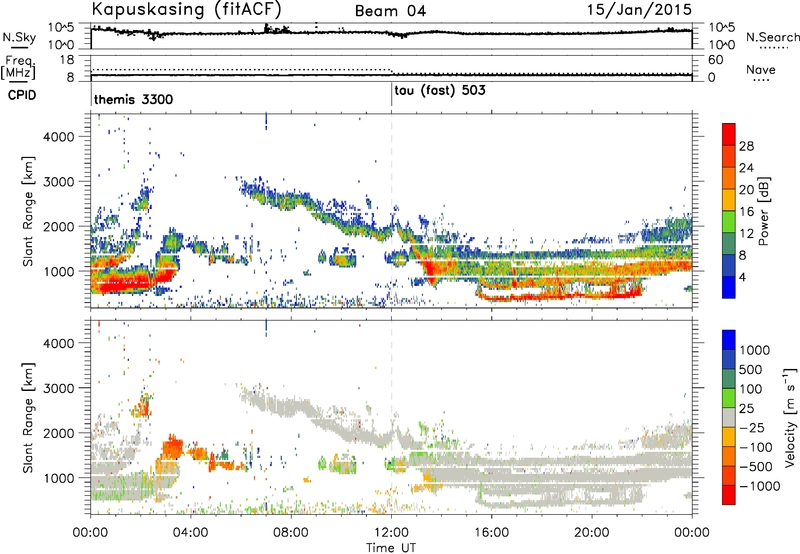This screenshot has width=800, height=554.
Task: Click '3000' on velocity panel range axis
Action: tap(59, 388)
